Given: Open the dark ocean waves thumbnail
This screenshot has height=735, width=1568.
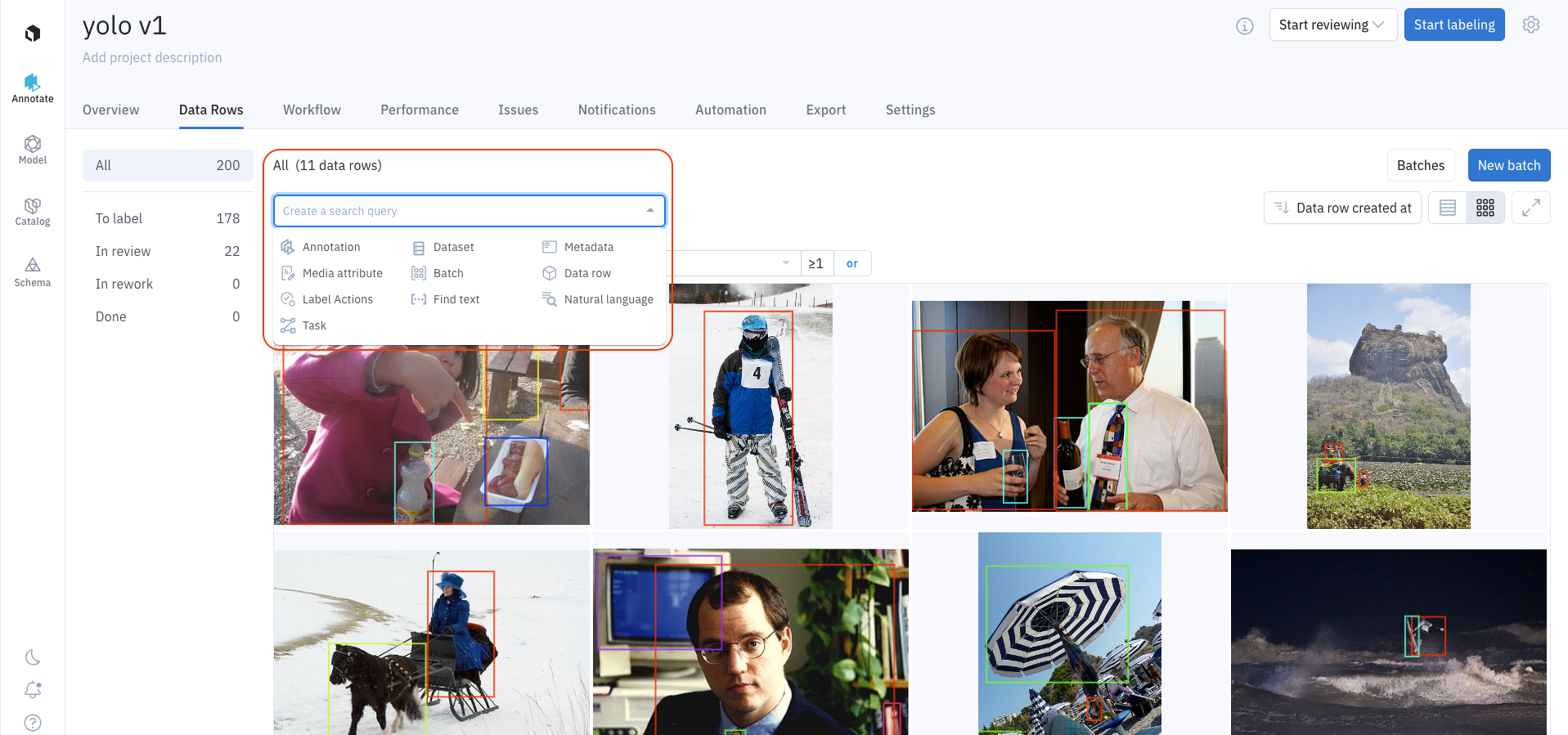Looking at the screenshot, I should pos(1389,643).
